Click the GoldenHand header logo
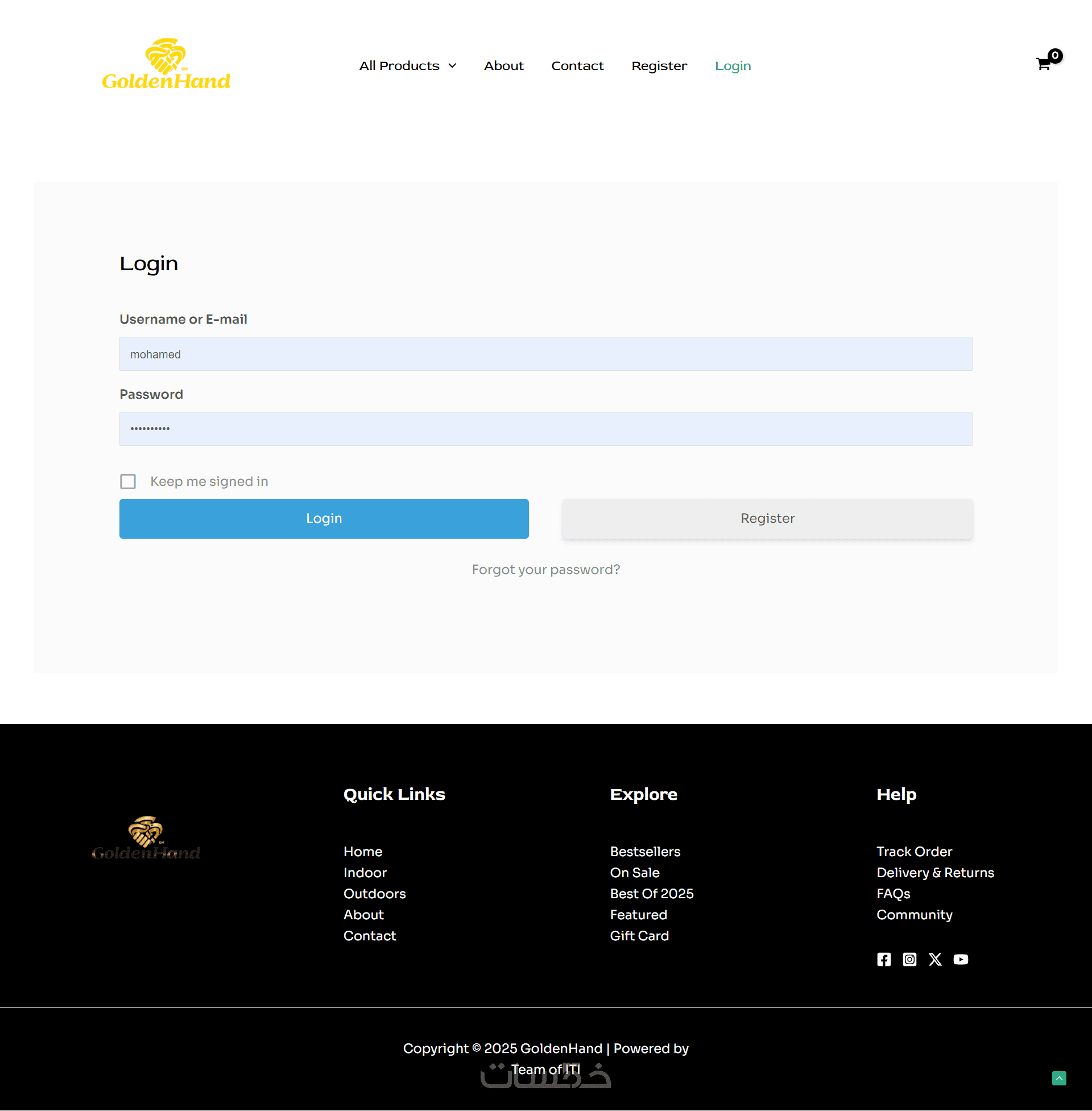 166,65
